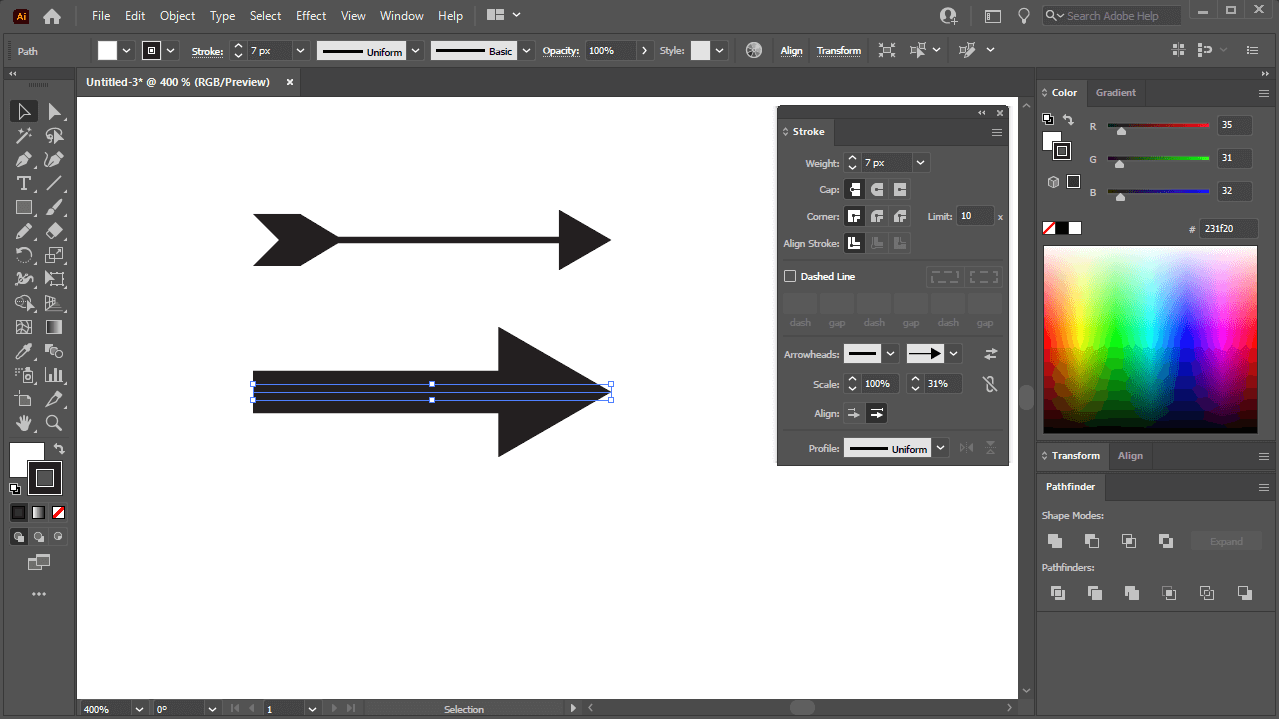
Task: Choose Bevel Join corner option
Action: coord(900,216)
